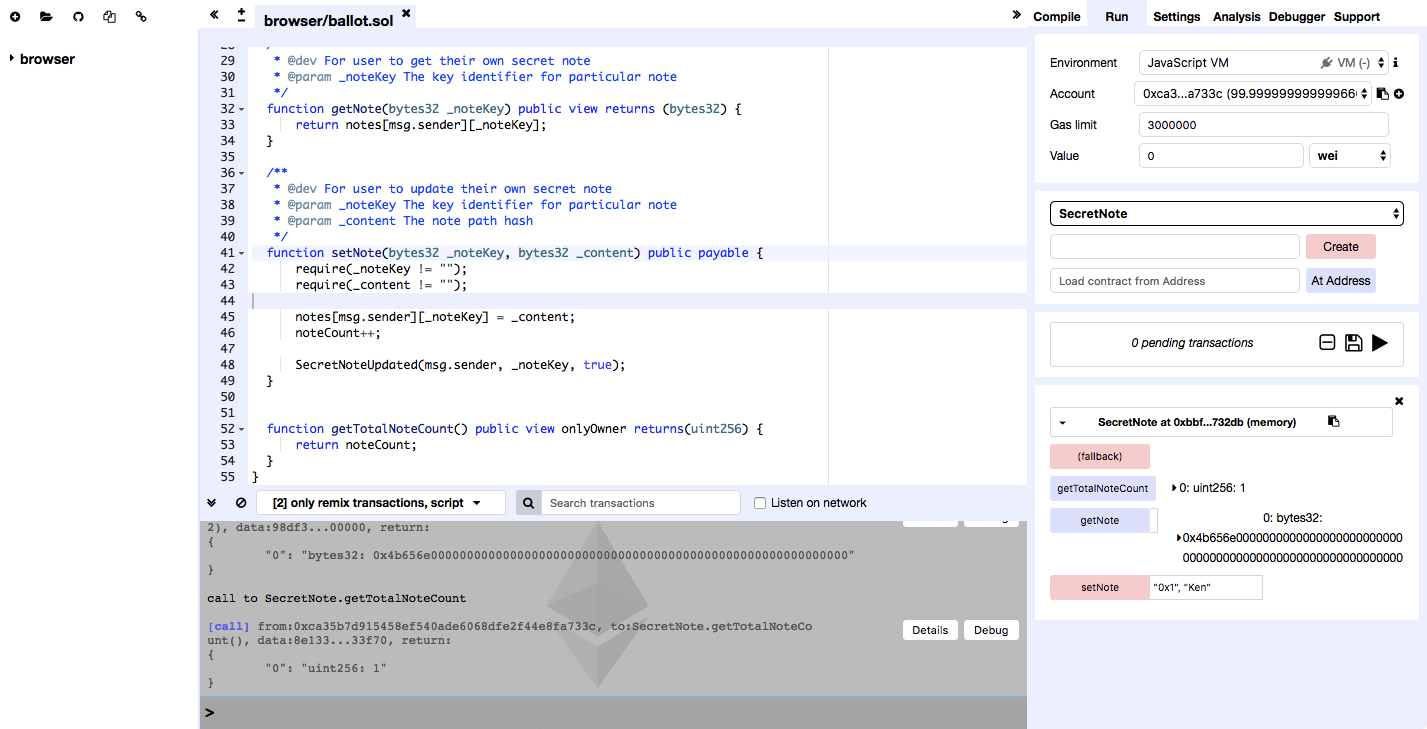Open the remix transactions filter dropdown
The width and height of the screenshot is (1427, 729).
pyautogui.click(x=381, y=503)
